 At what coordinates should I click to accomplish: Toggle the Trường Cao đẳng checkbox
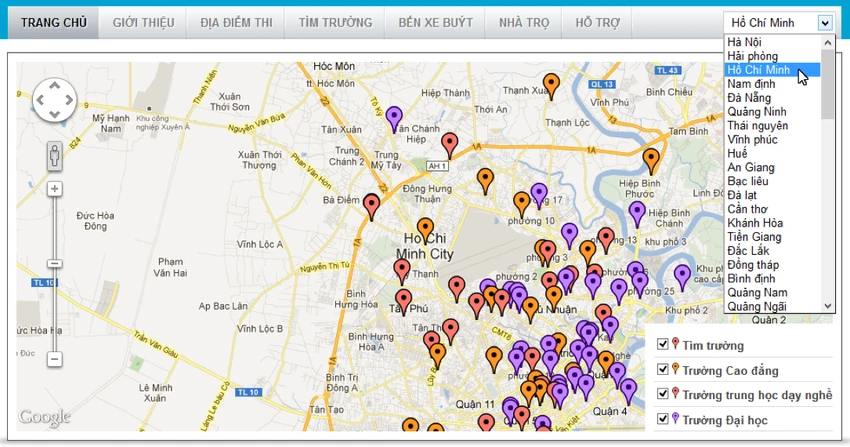pos(662,369)
